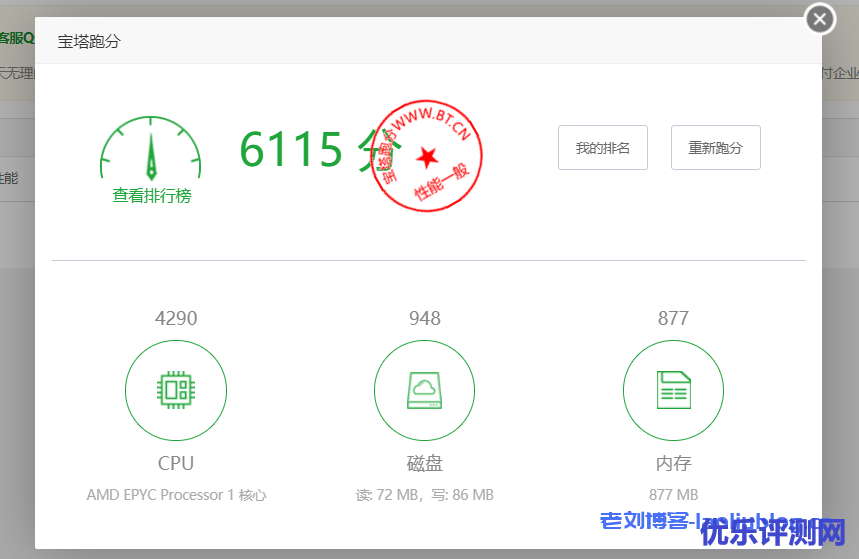Select the 877 MB memory text
The image size is (859, 559).
pos(673,495)
